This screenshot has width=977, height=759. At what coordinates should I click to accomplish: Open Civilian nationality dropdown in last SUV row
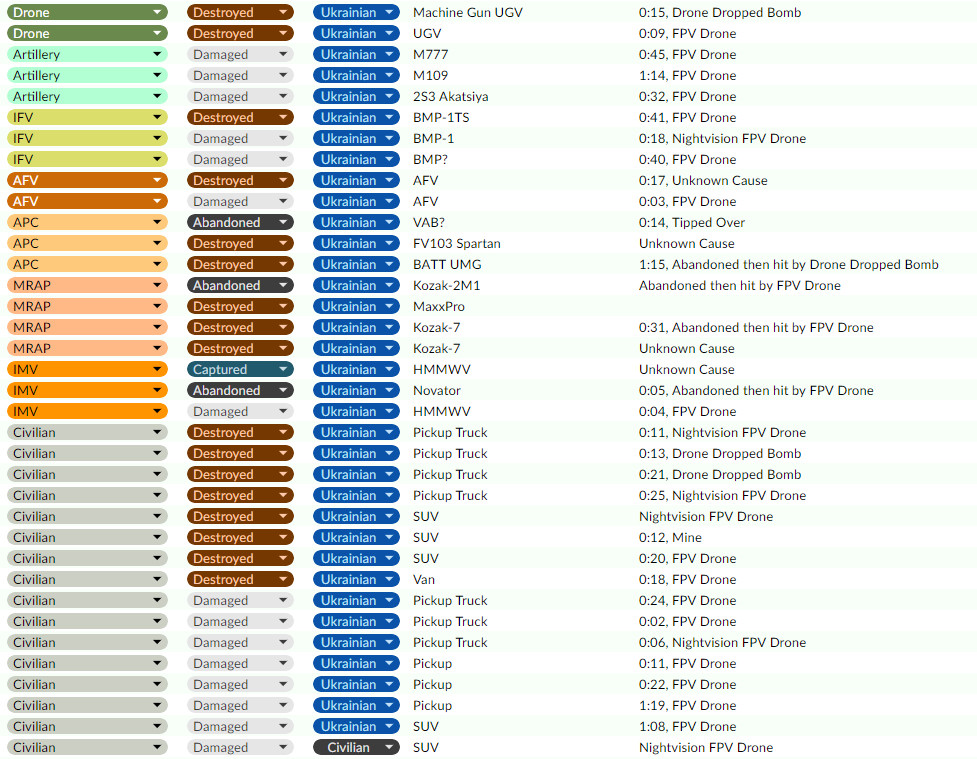(356, 747)
